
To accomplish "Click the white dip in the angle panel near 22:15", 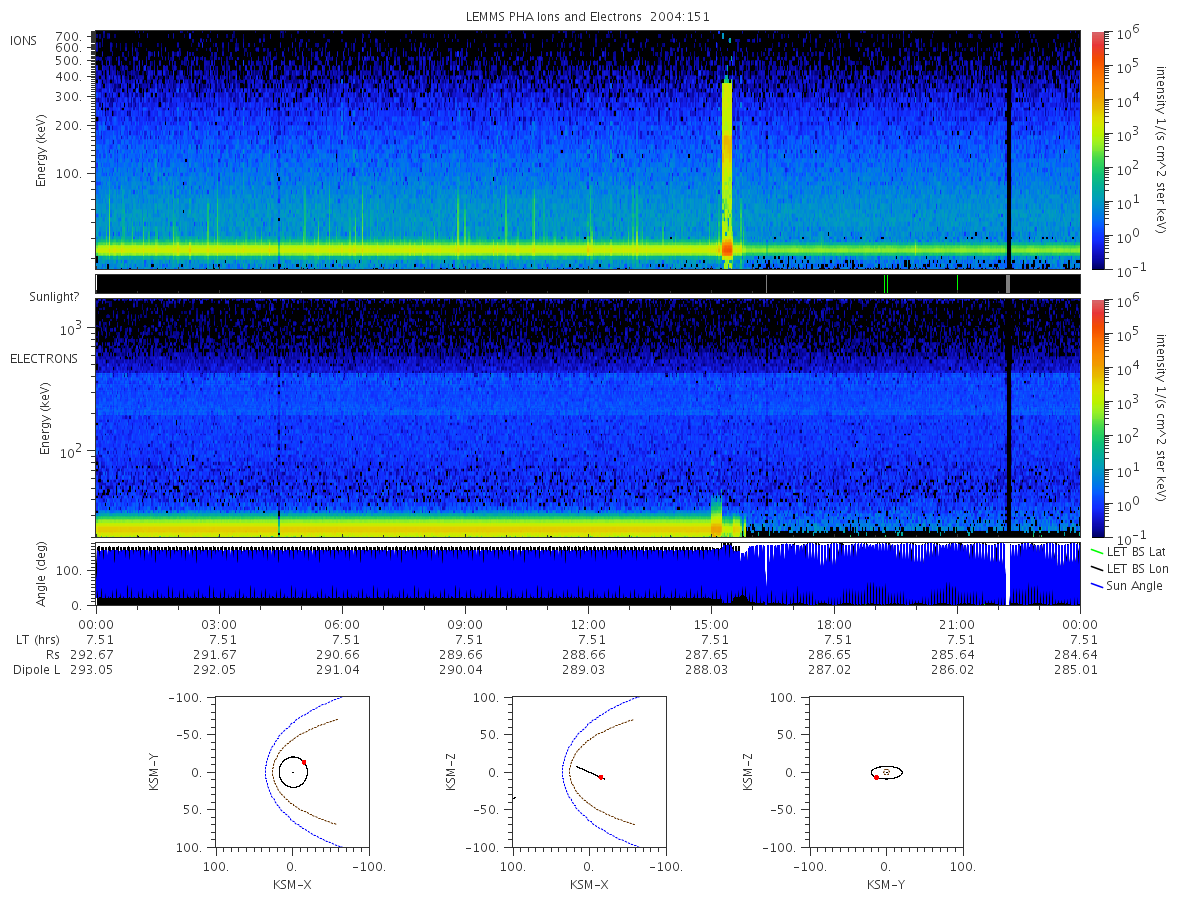I will (1007, 575).
